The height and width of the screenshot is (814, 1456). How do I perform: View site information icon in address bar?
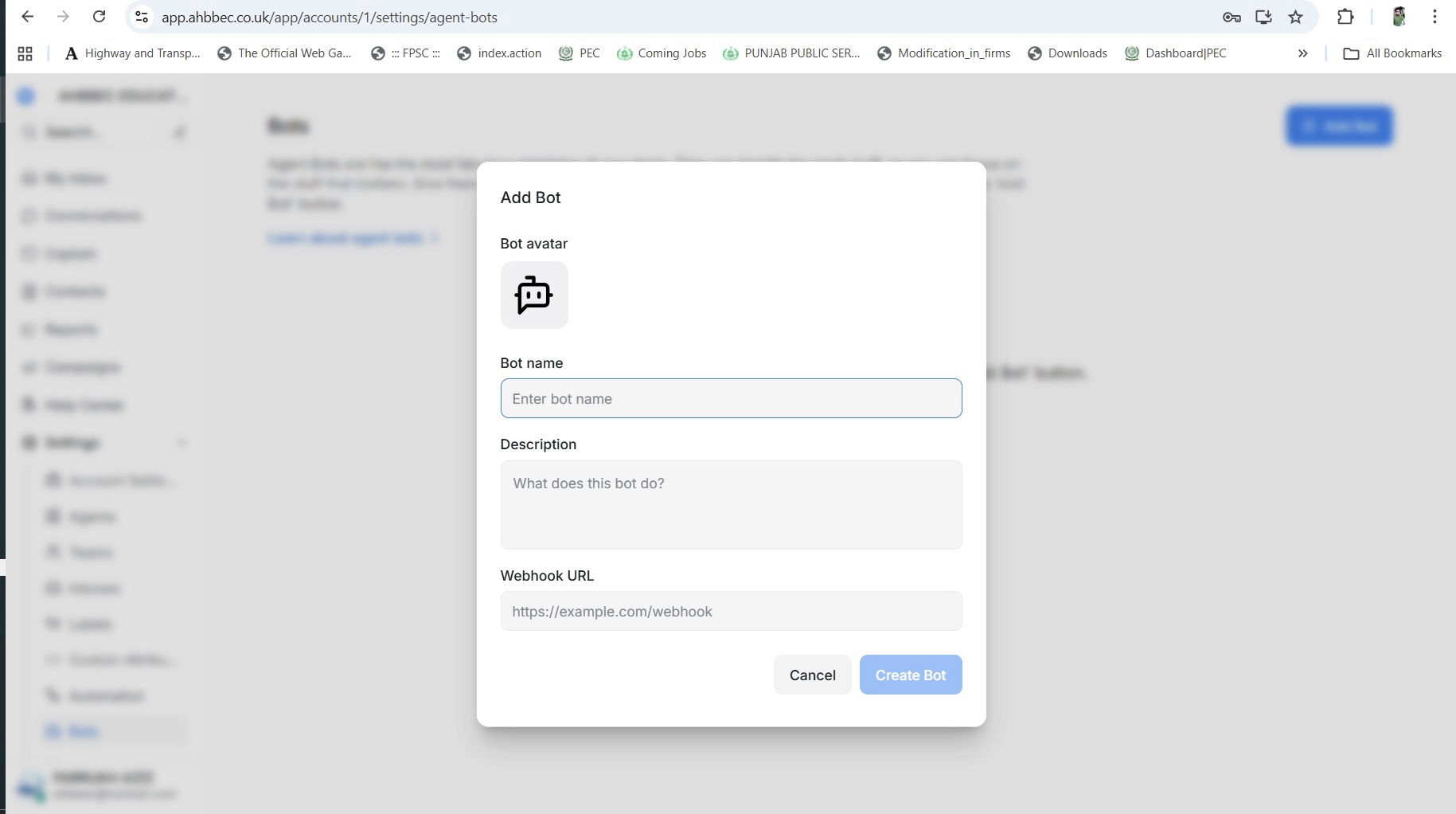142,17
